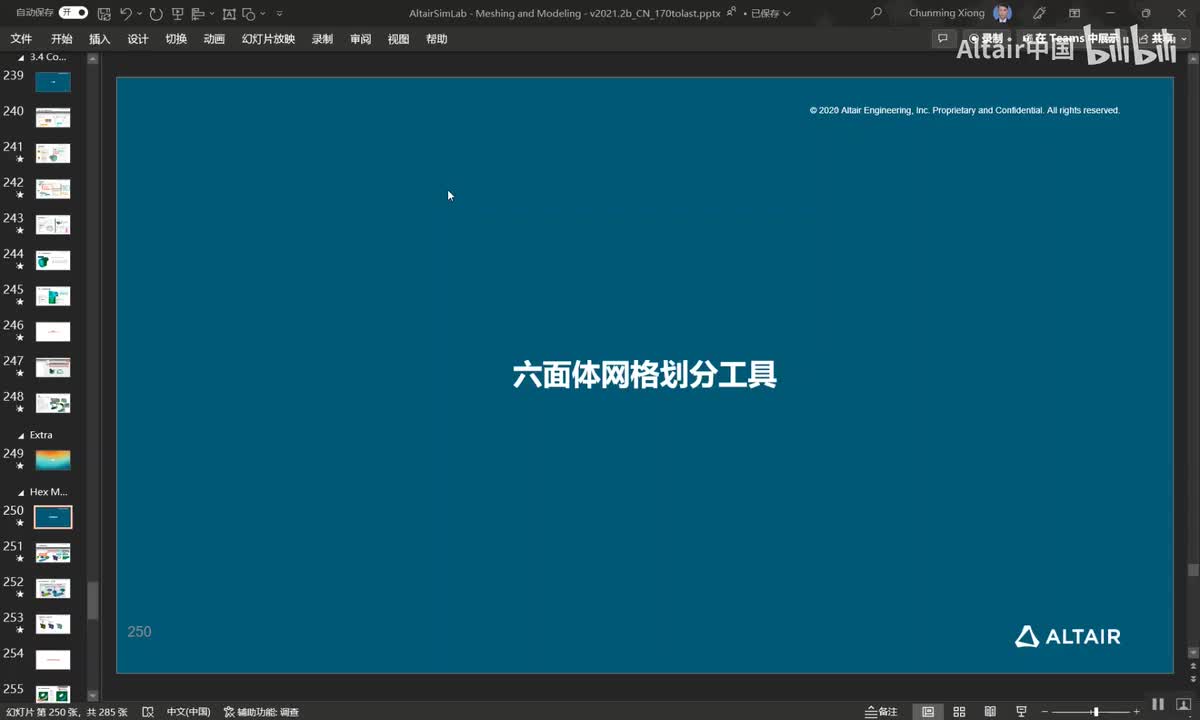Viewport: 1200px width, 720px height.
Task: Click the main editing area vertical scrollbar thumb
Action: click(1192, 570)
